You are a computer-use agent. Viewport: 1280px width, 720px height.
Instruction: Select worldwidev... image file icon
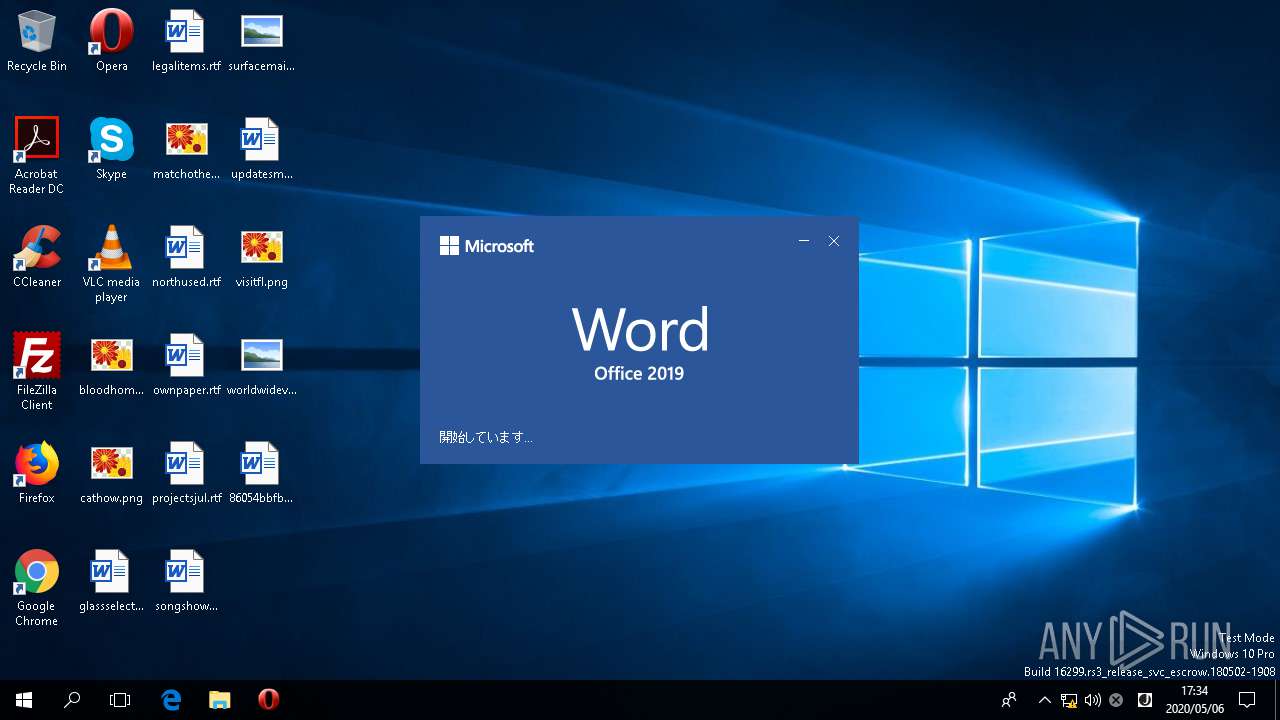(x=261, y=364)
